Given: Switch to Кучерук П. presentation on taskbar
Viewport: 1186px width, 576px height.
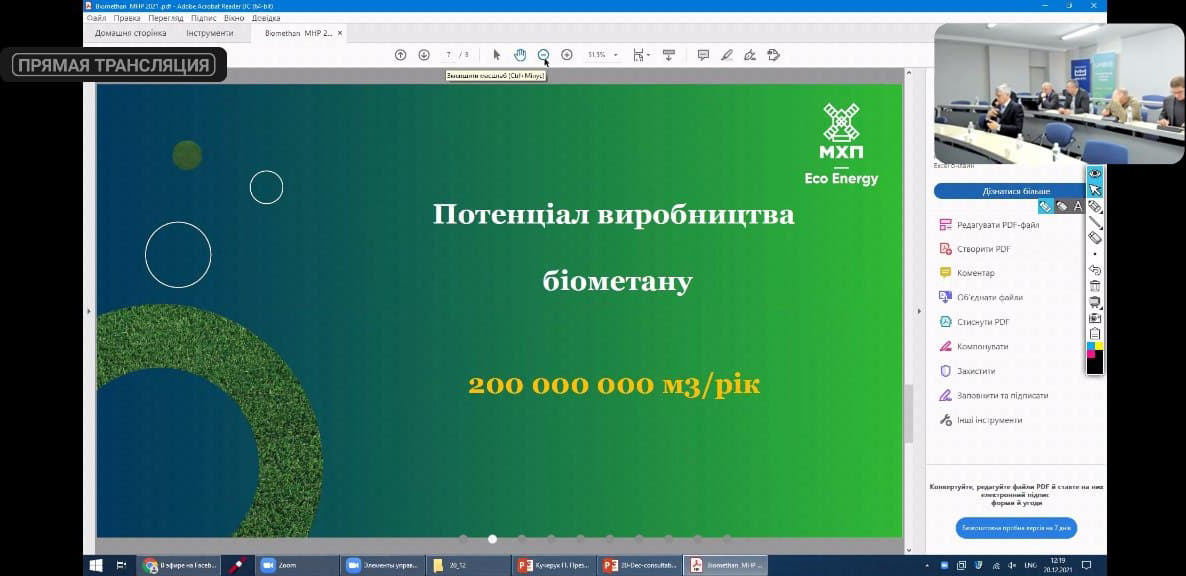Looking at the screenshot, I should pyautogui.click(x=555, y=565).
